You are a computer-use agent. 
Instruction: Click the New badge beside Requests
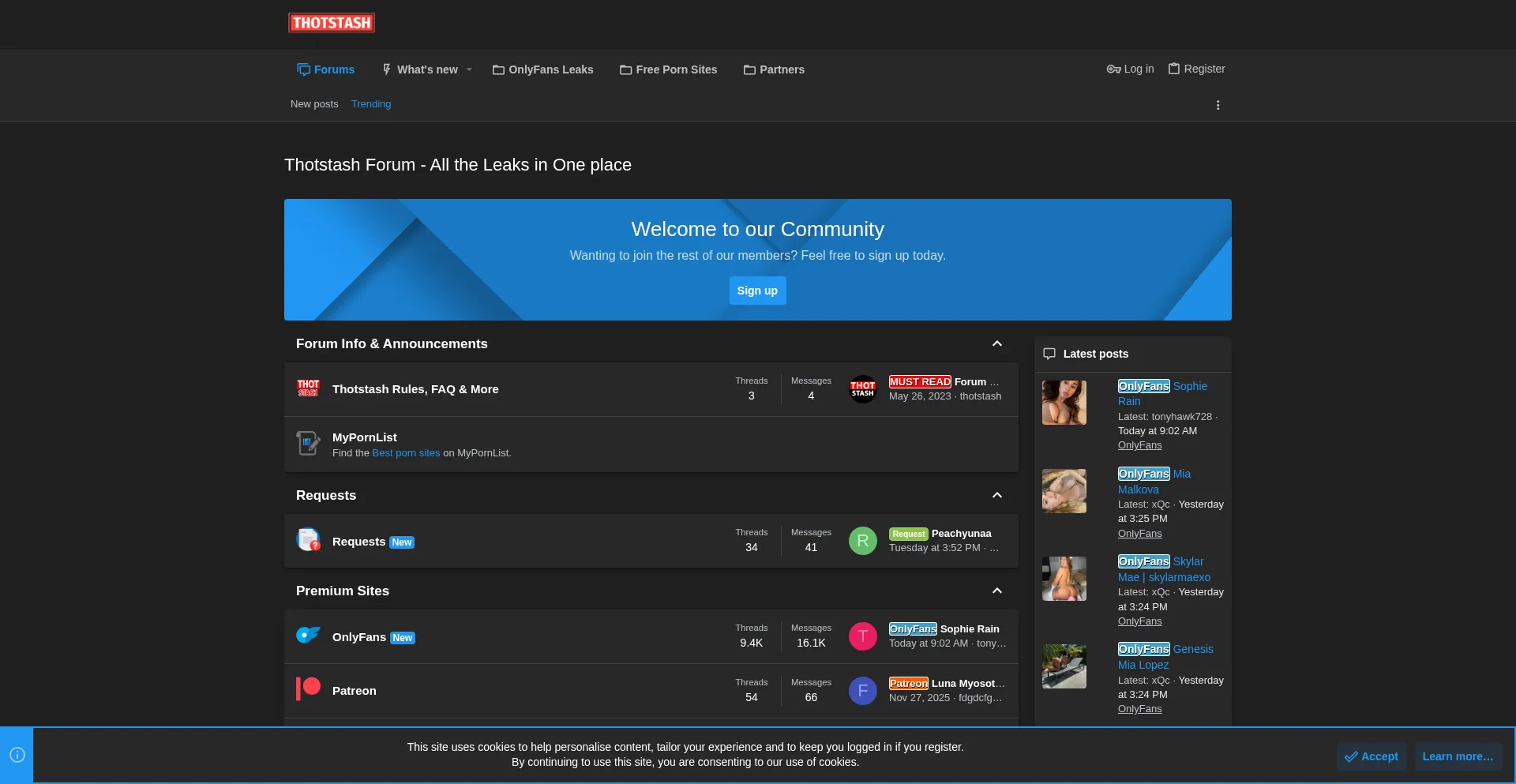click(x=402, y=542)
